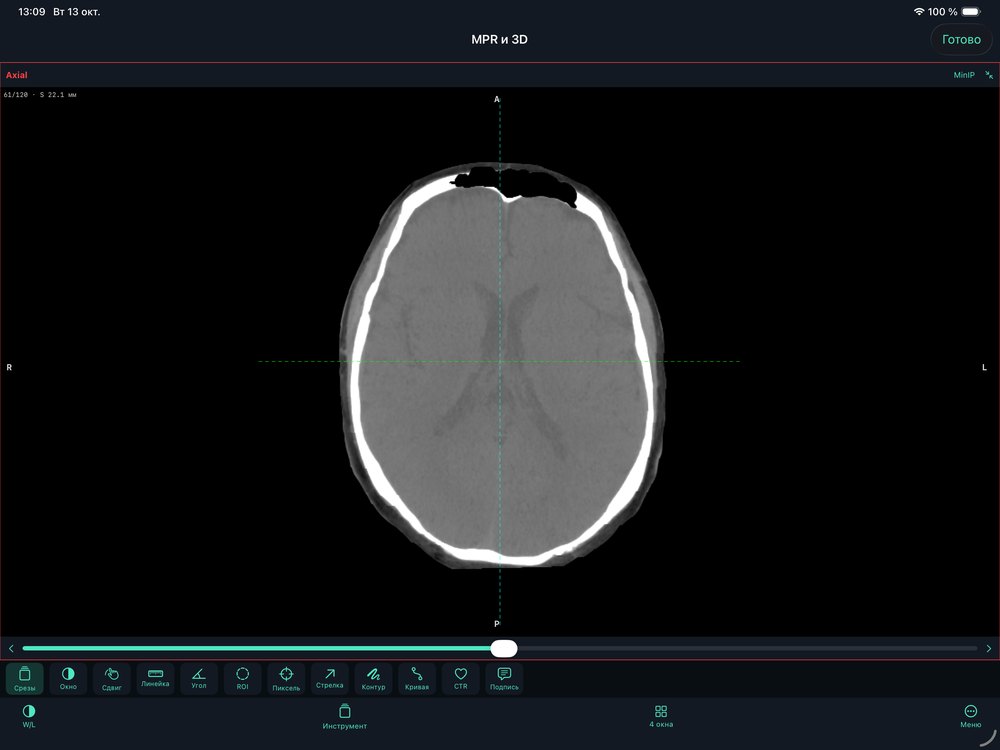Open W/L presets
This screenshot has width=1000, height=750.
29,716
